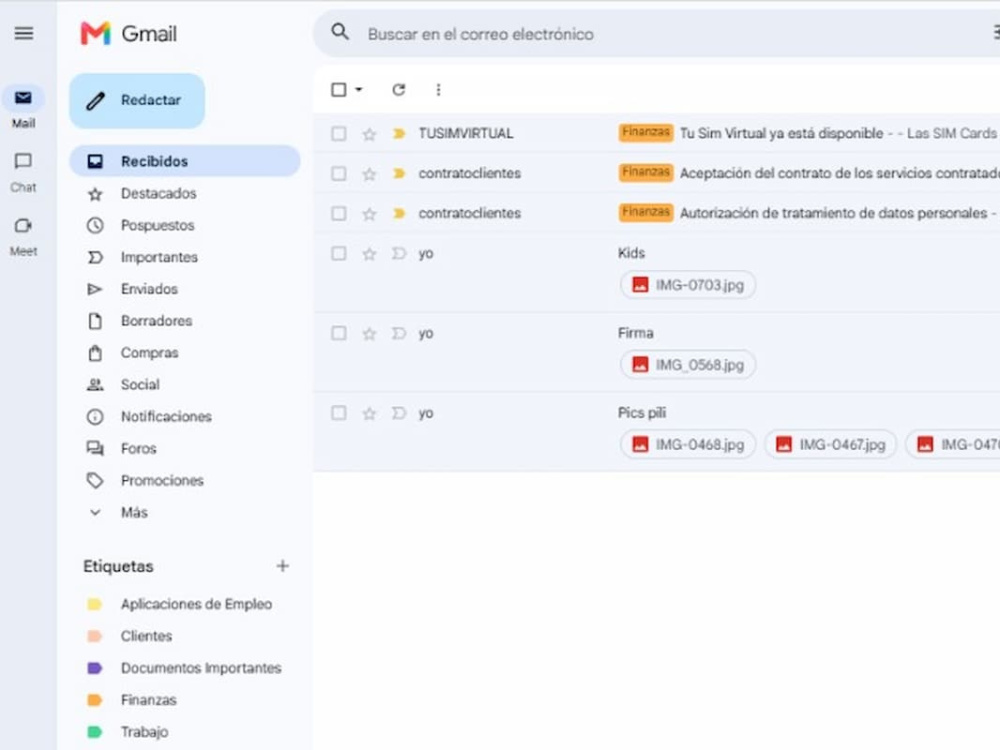Screen dimensions: 1000x750
Task: Mark the Kids email as important
Action: pos(399,254)
